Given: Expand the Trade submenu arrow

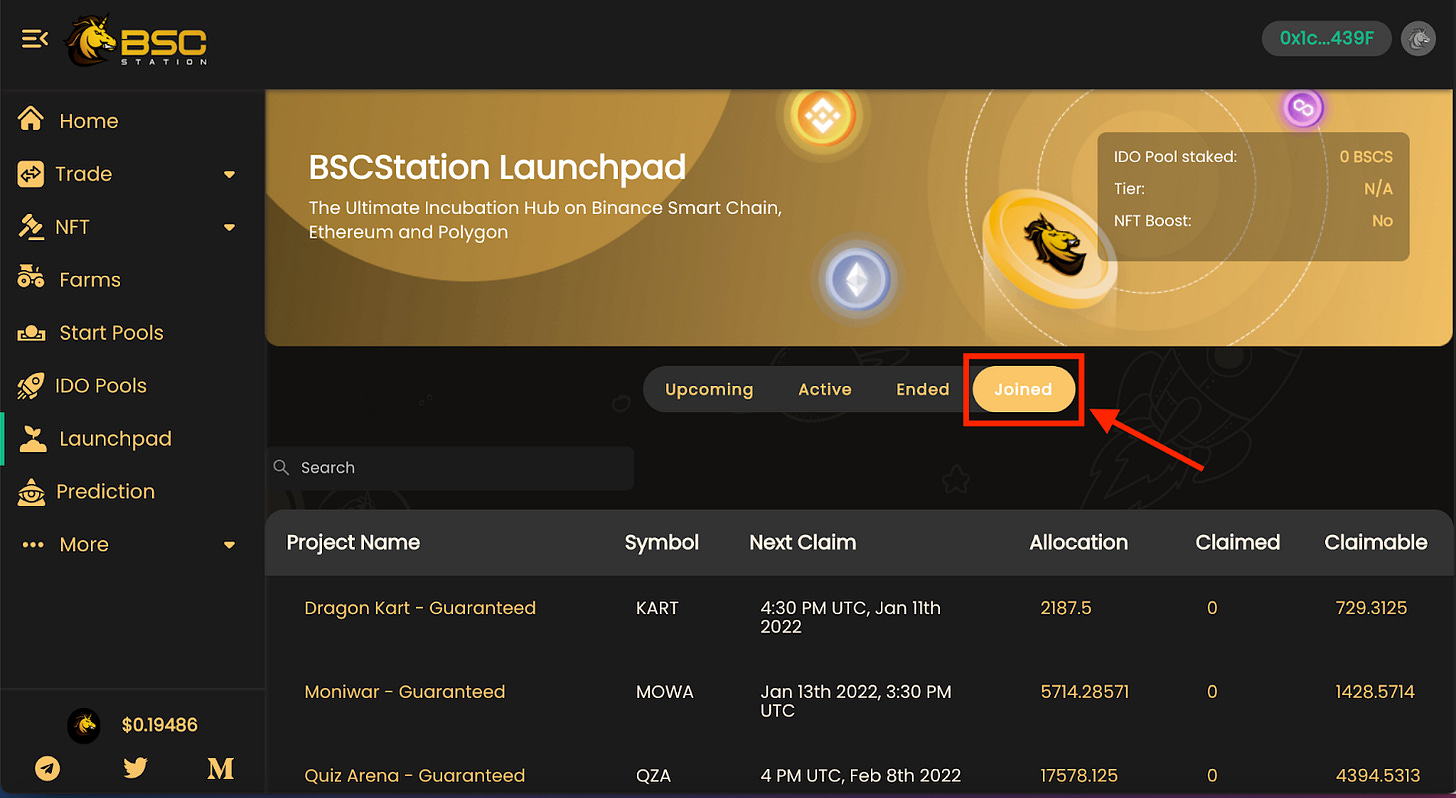Looking at the screenshot, I should [229, 175].
